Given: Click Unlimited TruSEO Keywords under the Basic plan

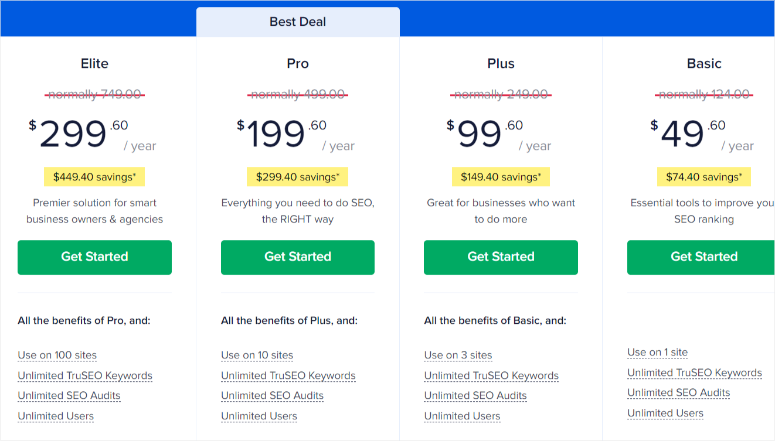Looking at the screenshot, I should coord(694,373).
